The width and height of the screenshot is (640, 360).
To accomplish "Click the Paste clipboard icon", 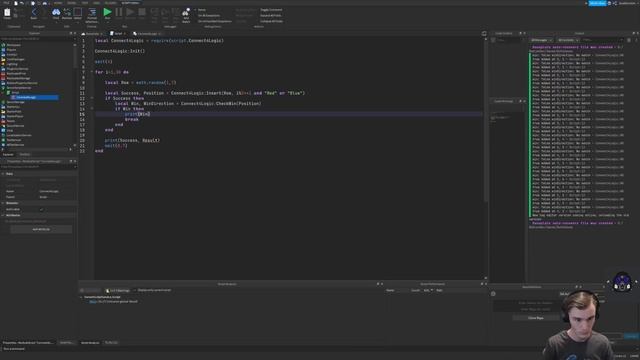I will (x=7, y=13).
